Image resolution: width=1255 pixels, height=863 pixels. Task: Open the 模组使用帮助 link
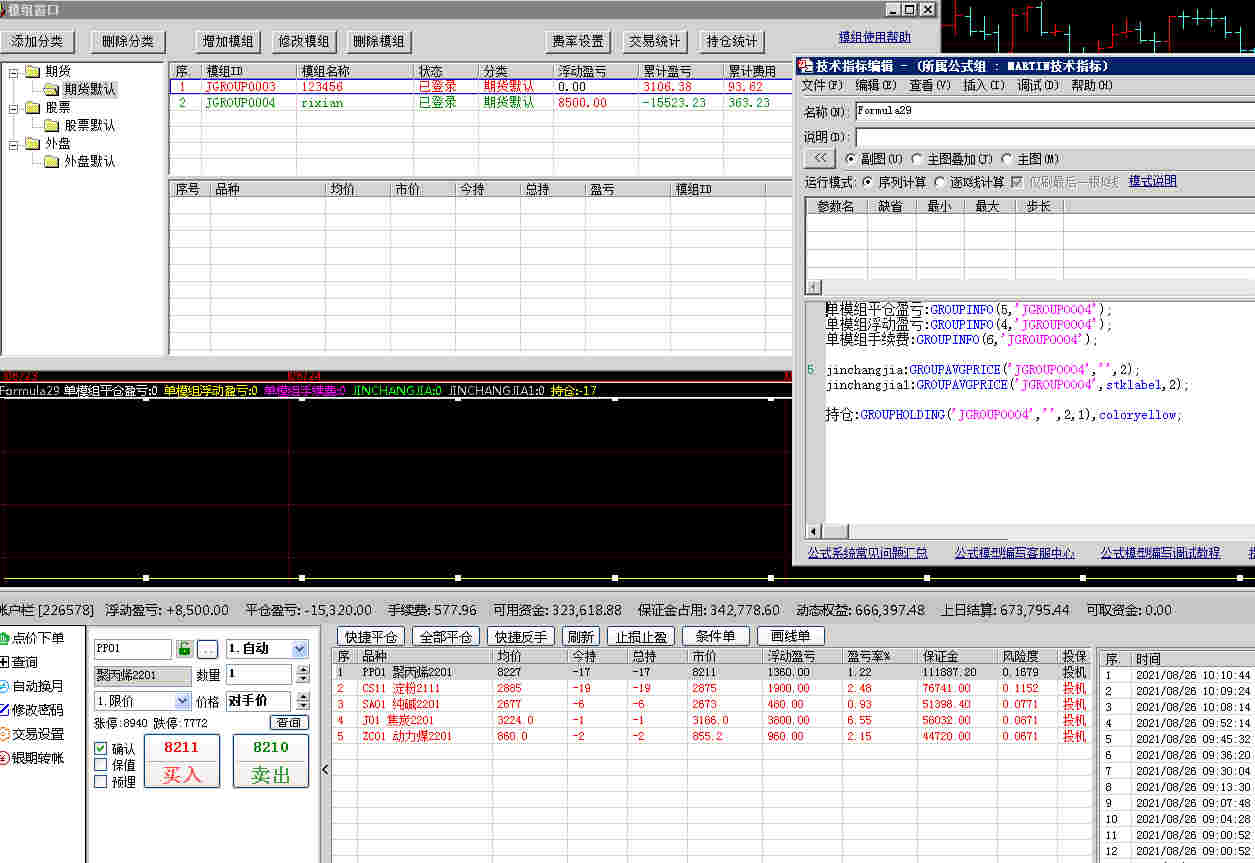tap(875, 37)
